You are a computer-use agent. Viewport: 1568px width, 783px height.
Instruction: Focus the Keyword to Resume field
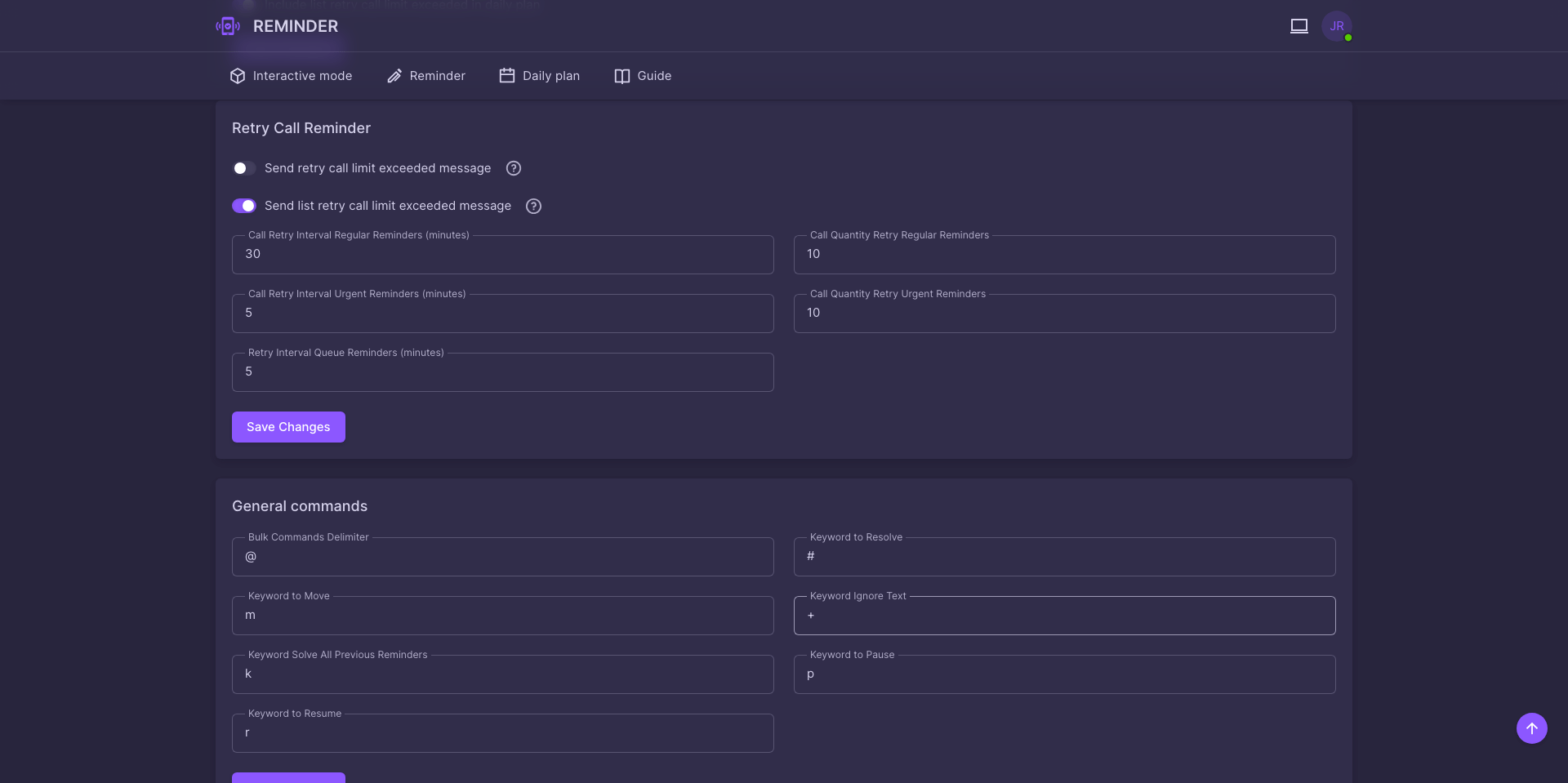point(503,733)
